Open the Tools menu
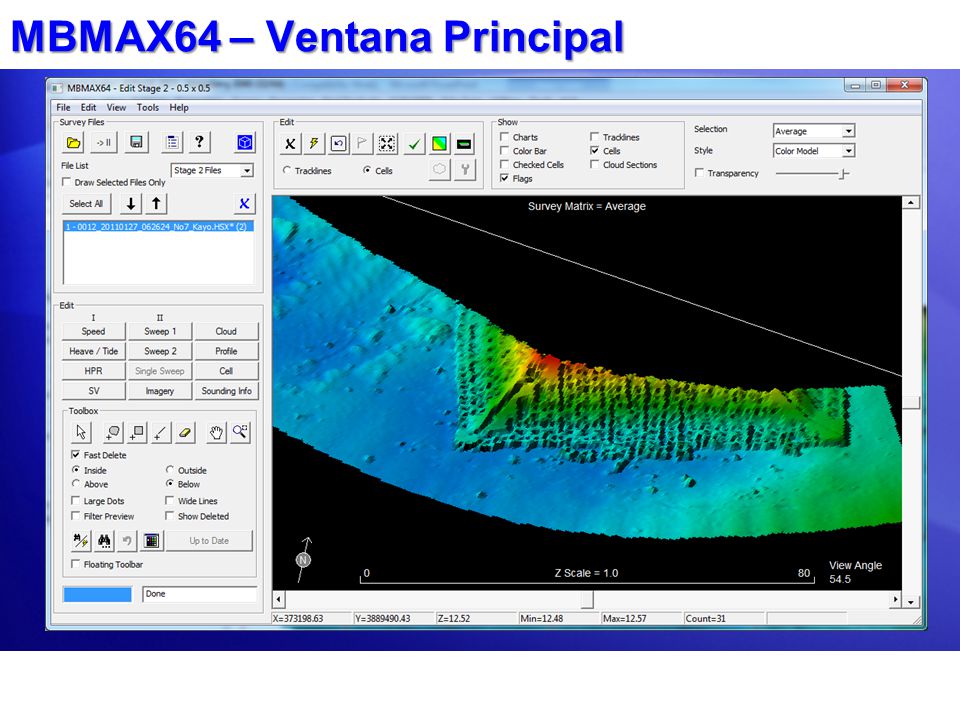 pyautogui.click(x=148, y=107)
